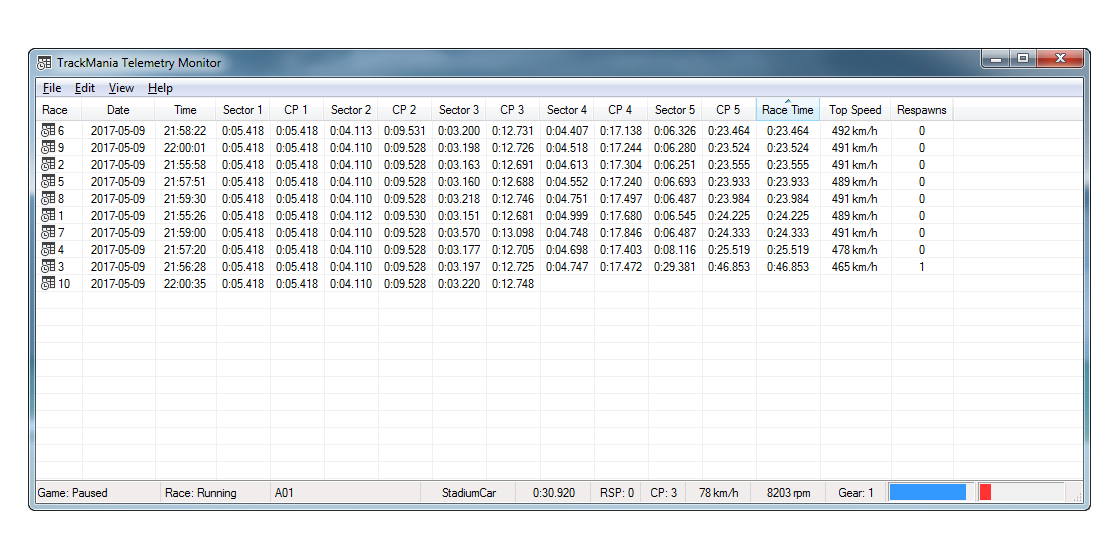Select the 0:13.098 CP 3 cell
Image resolution: width=1120 pixels, height=560 pixels.
click(512, 233)
